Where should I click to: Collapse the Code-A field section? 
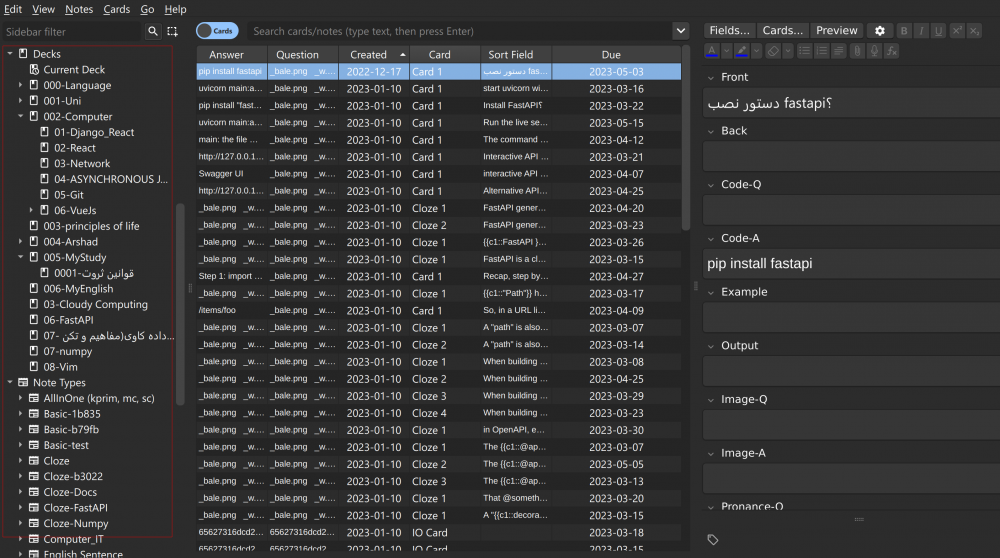[710, 238]
